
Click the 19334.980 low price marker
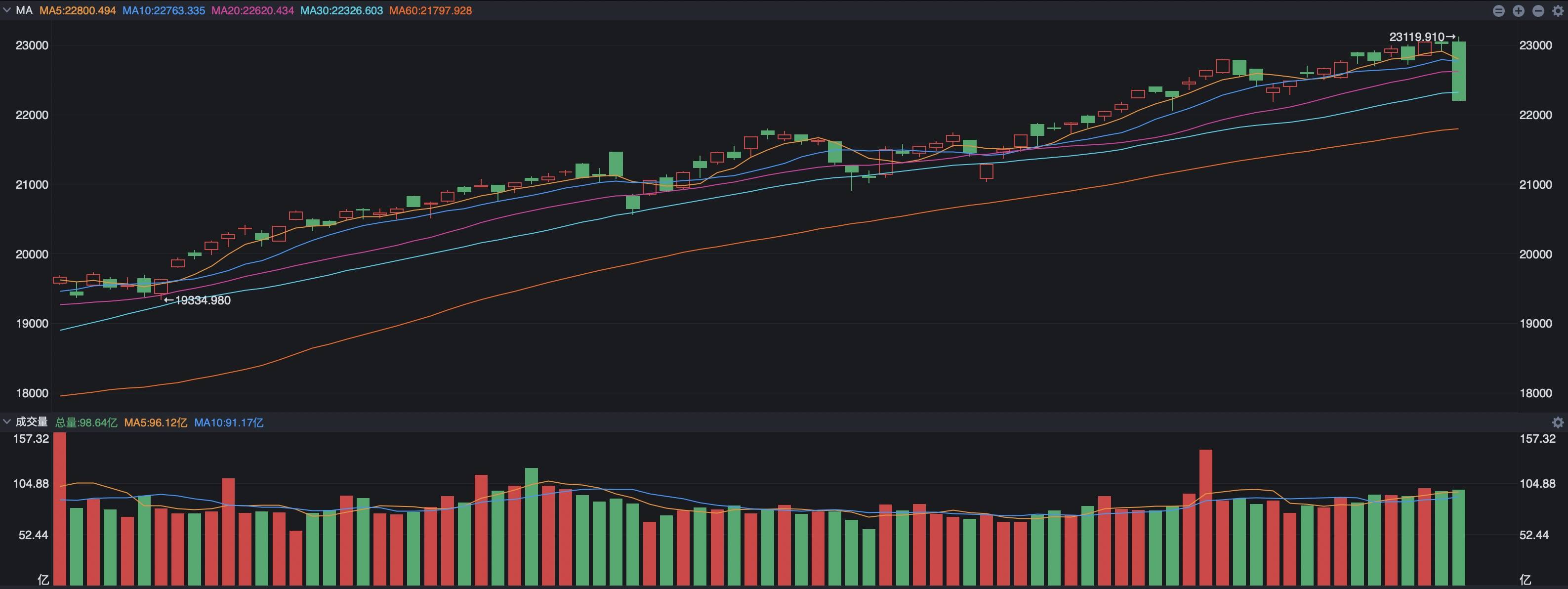tap(198, 300)
